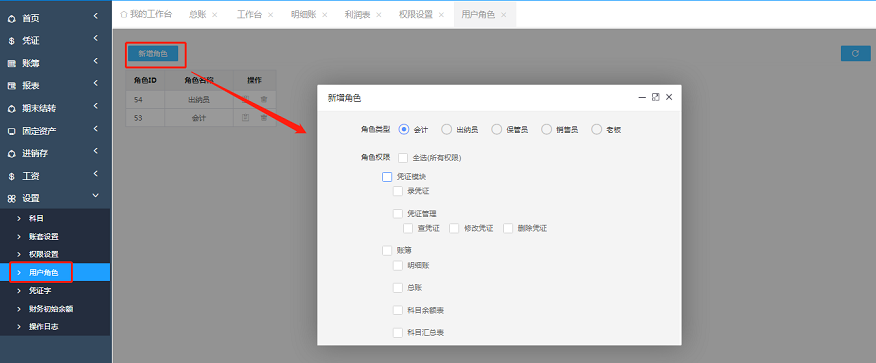Check the 修改凭证 checkbox

pos(454,228)
